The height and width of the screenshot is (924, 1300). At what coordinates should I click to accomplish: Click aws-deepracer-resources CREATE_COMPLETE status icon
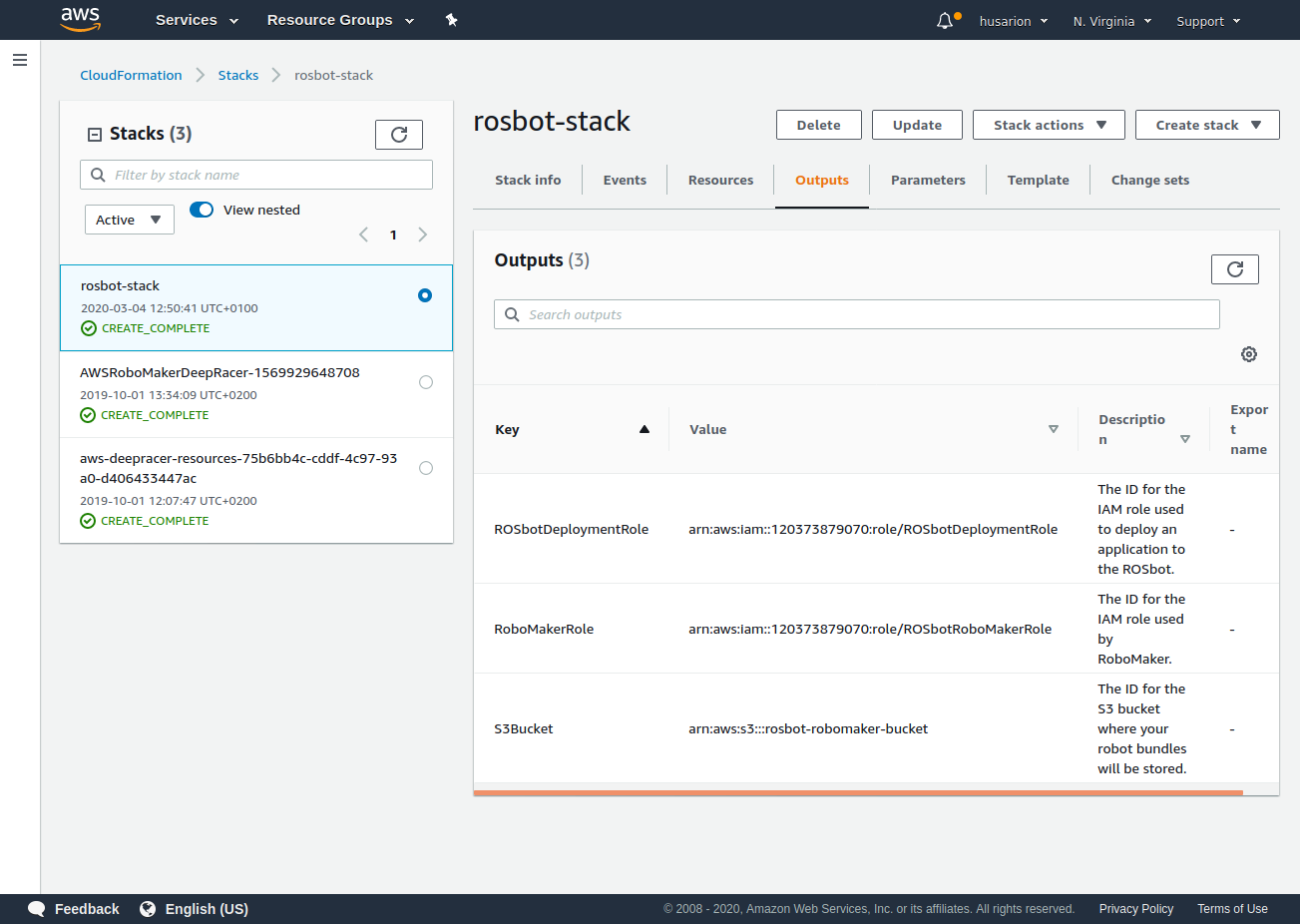click(x=88, y=521)
